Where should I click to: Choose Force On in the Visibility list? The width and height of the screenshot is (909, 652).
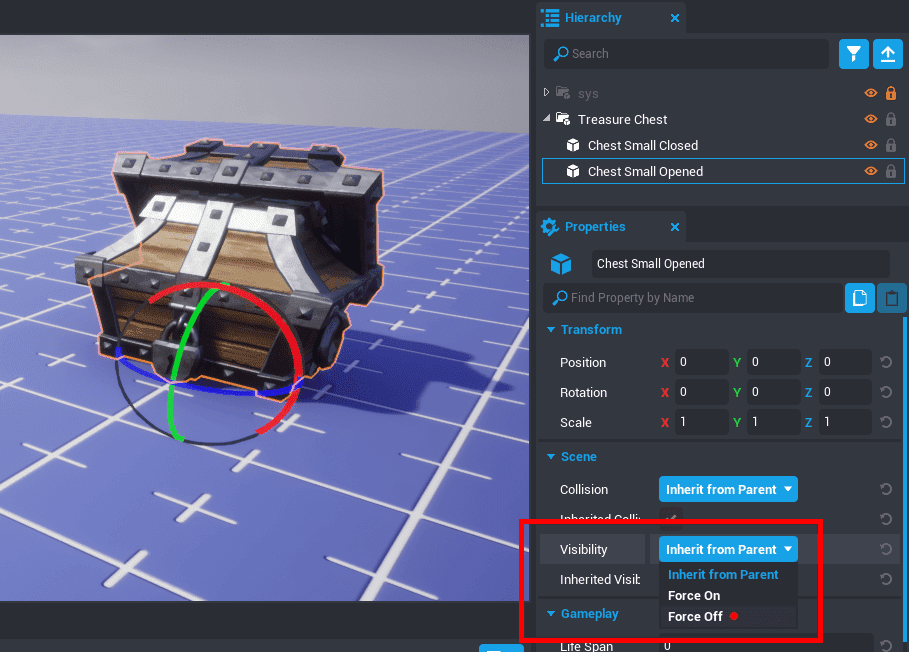pyautogui.click(x=694, y=596)
